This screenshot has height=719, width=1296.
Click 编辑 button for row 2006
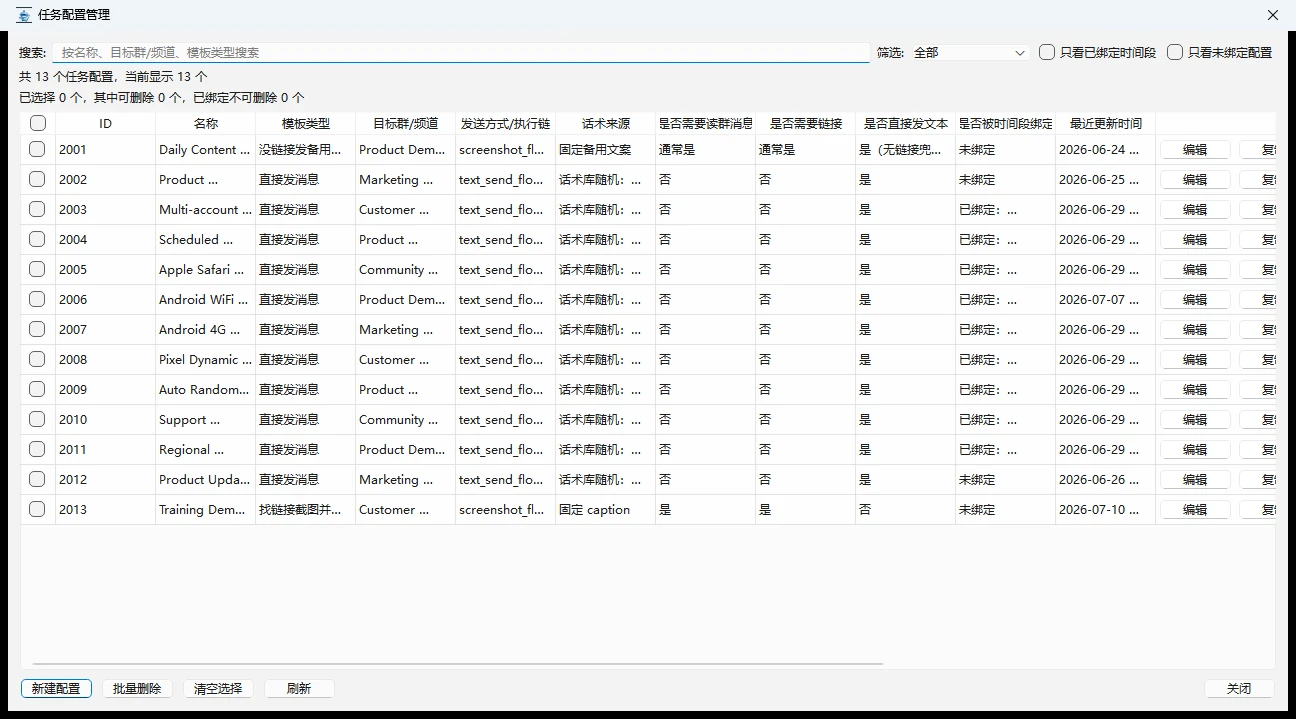(x=1195, y=299)
